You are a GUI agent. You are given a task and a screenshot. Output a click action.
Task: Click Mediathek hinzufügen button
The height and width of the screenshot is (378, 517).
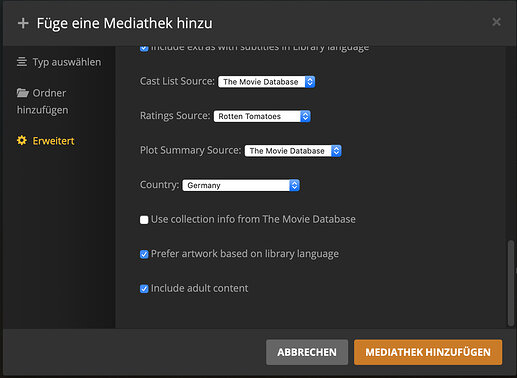point(428,352)
